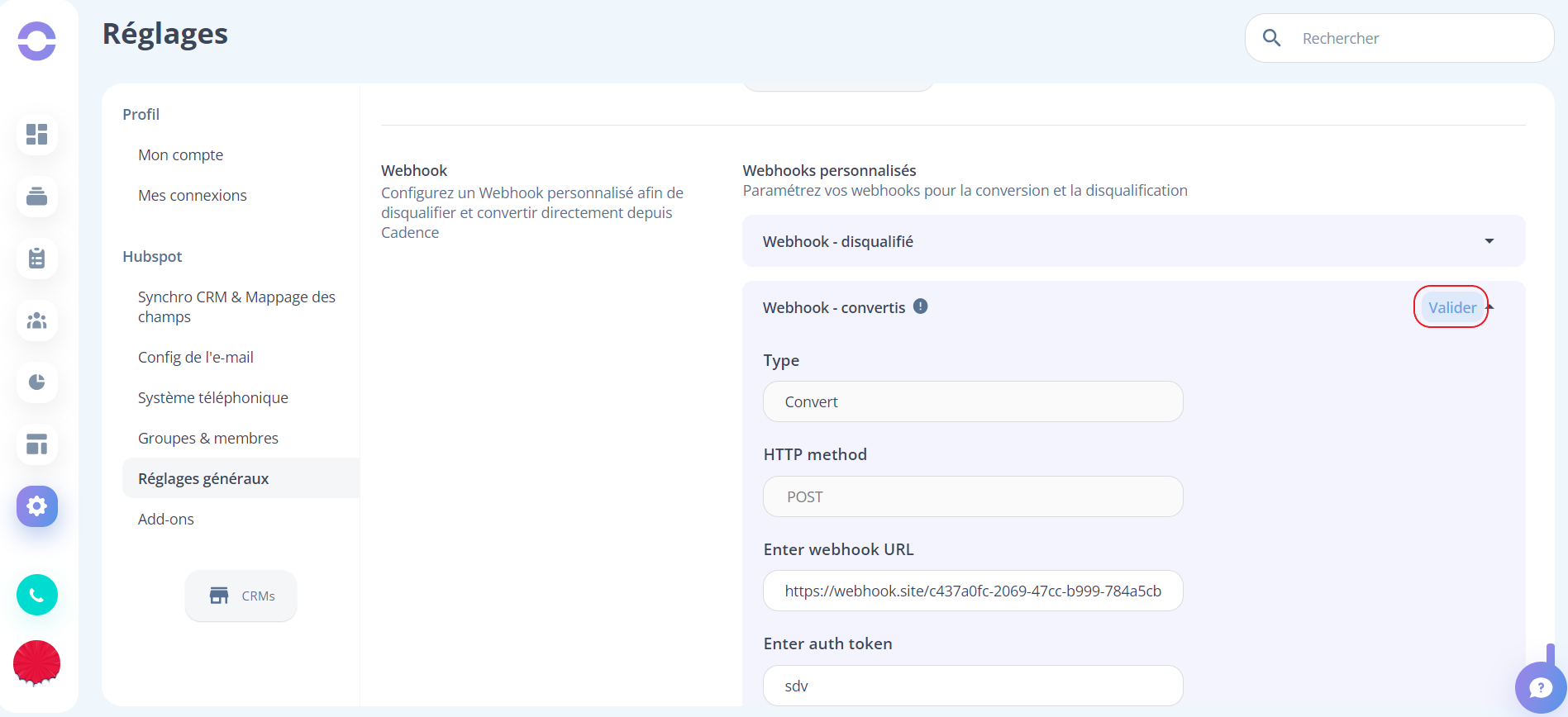Click the HTTP method label
Viewport: 1568px width, 717px height.
coord(815,454)
